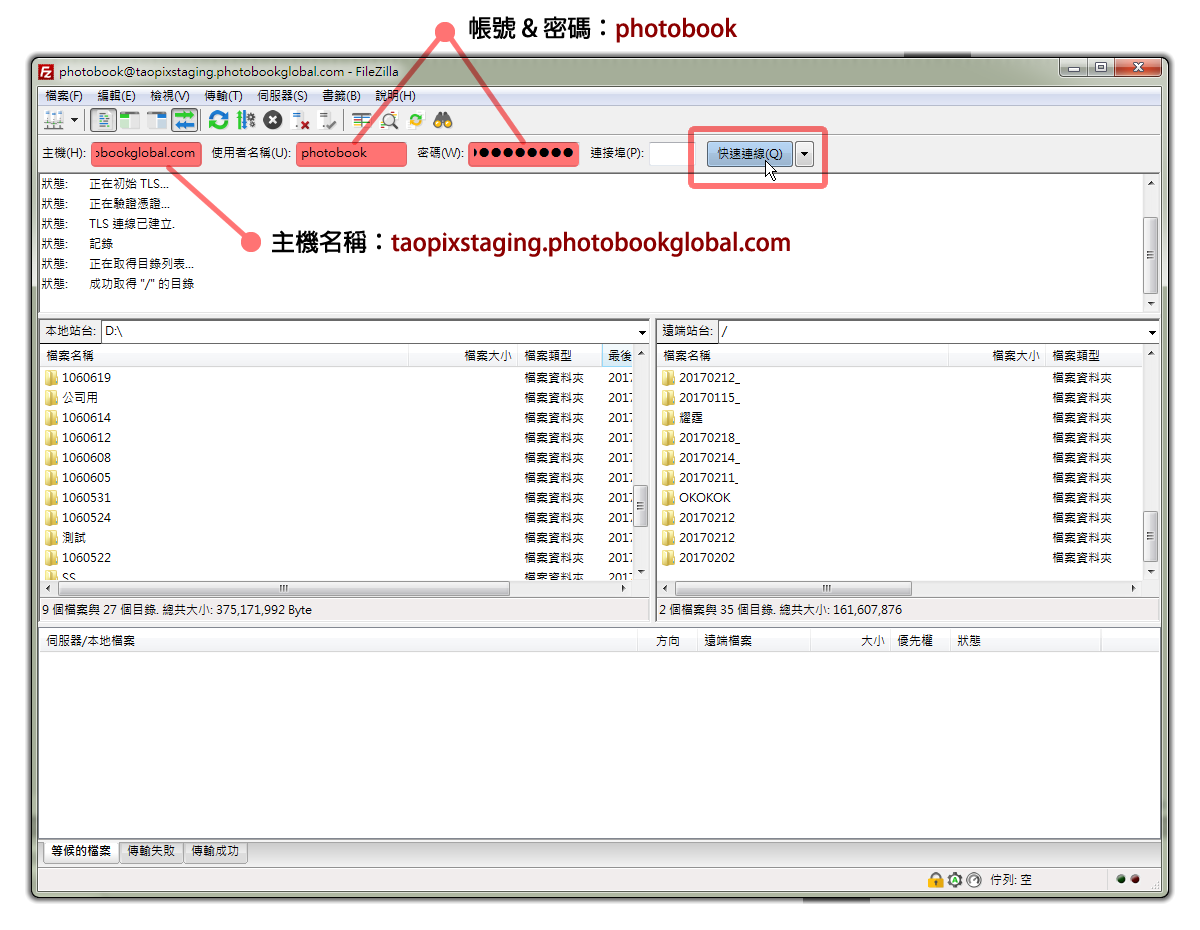Open the 傳輸(T) menu

tap(223, 96)
